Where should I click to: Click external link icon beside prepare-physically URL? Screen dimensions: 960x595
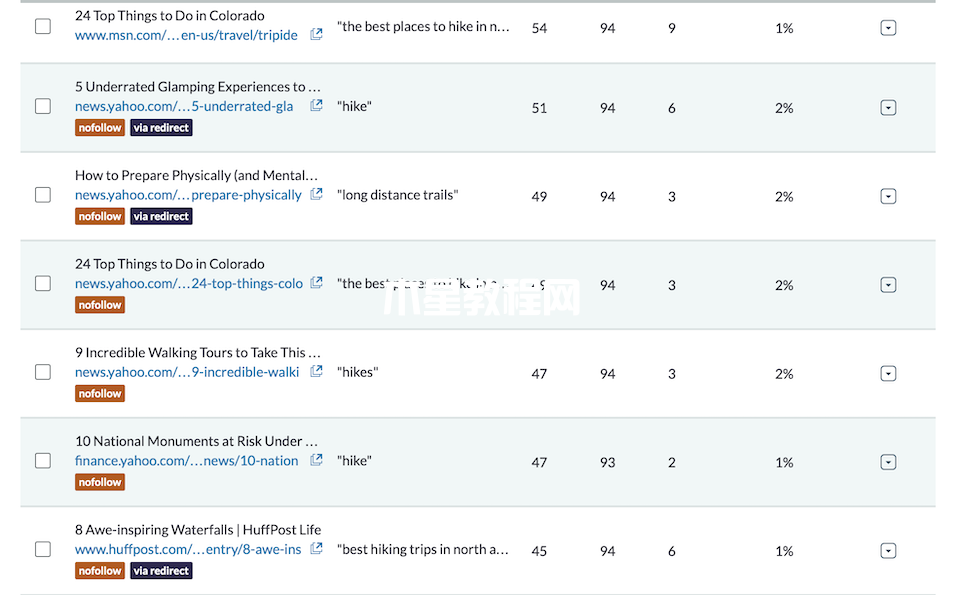coord(316,195)
